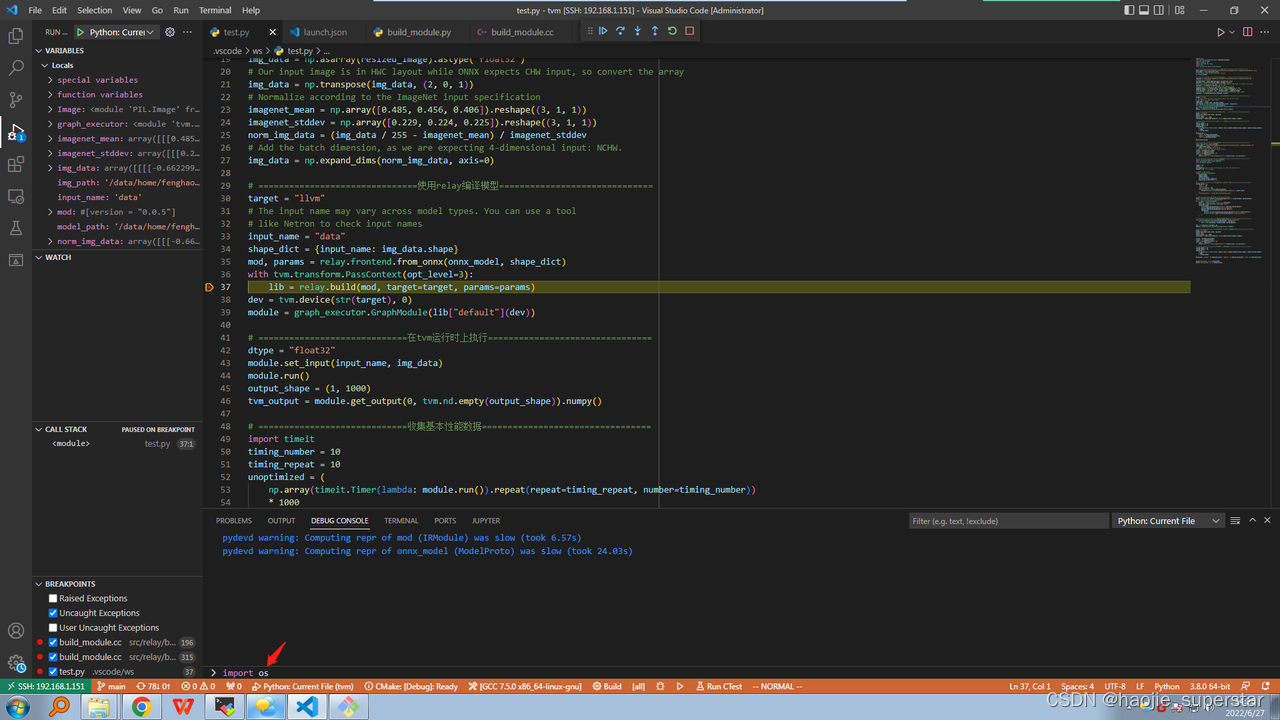Step into in debug toolbar
Screen dimensions: 1280x720
pyautogui.click(x=637, y=31)
